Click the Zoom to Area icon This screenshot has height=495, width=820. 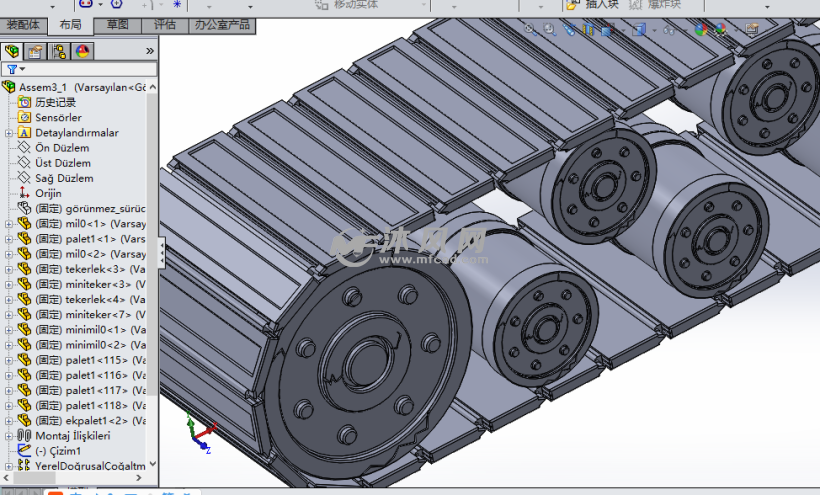550,31
